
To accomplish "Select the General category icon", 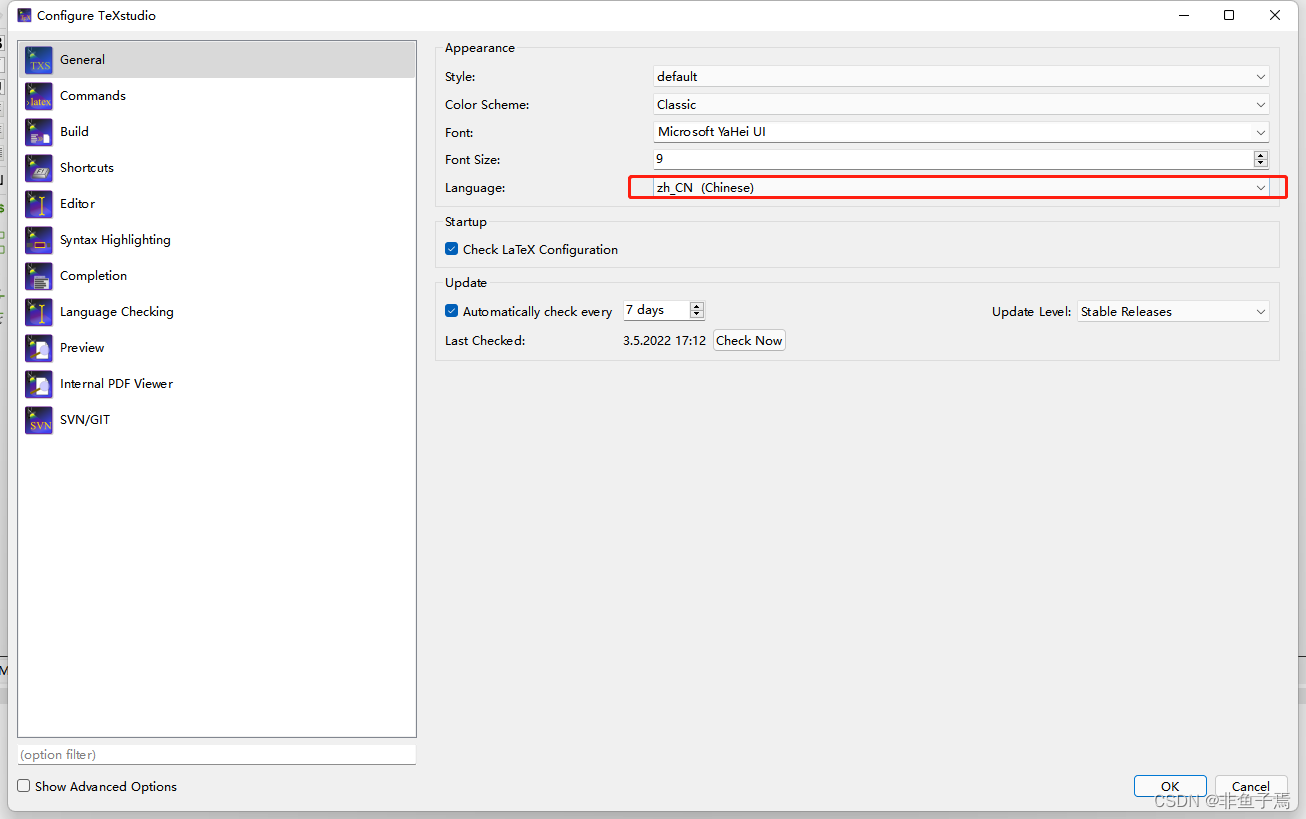I will (x=39, y=60).
